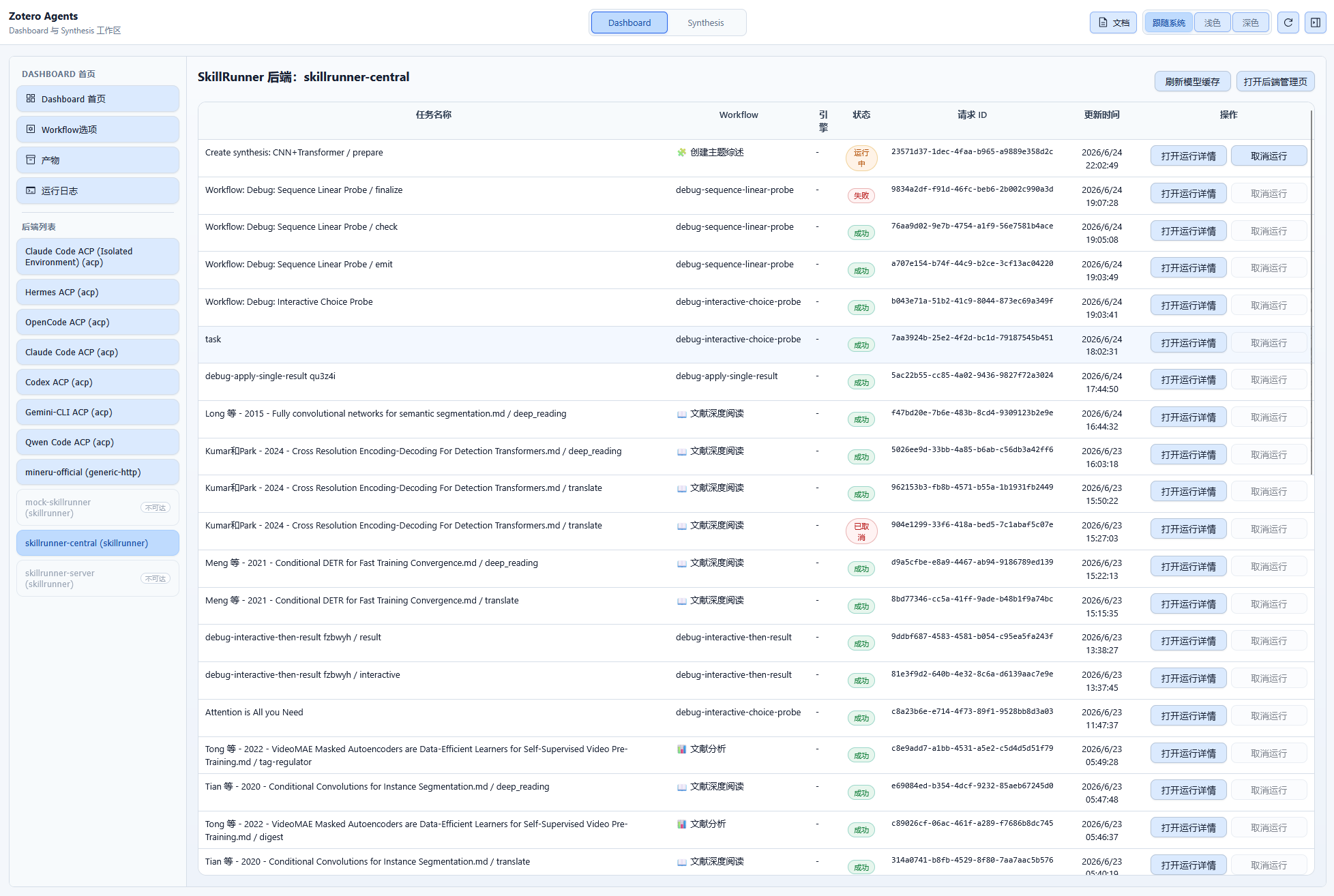This screenshot has height=896, width=1334.
Task: Cancel the running CNN+Transformer synthesis task
Action: 1269,156
